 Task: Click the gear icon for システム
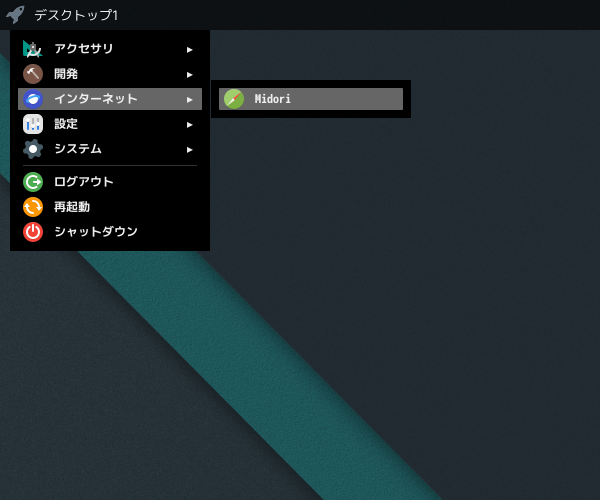(x=33, y=149)
